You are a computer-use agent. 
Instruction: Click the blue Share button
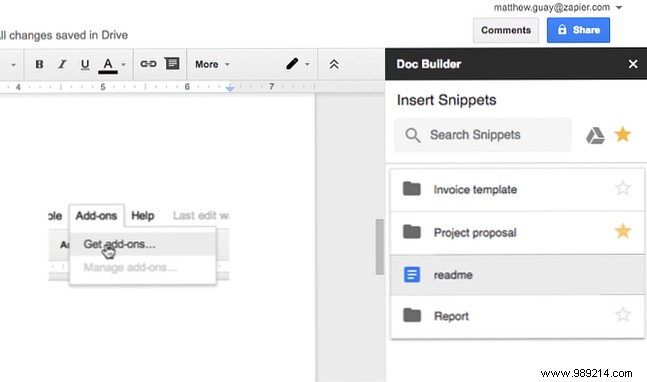pyautogui.click(x=578, y=30)
